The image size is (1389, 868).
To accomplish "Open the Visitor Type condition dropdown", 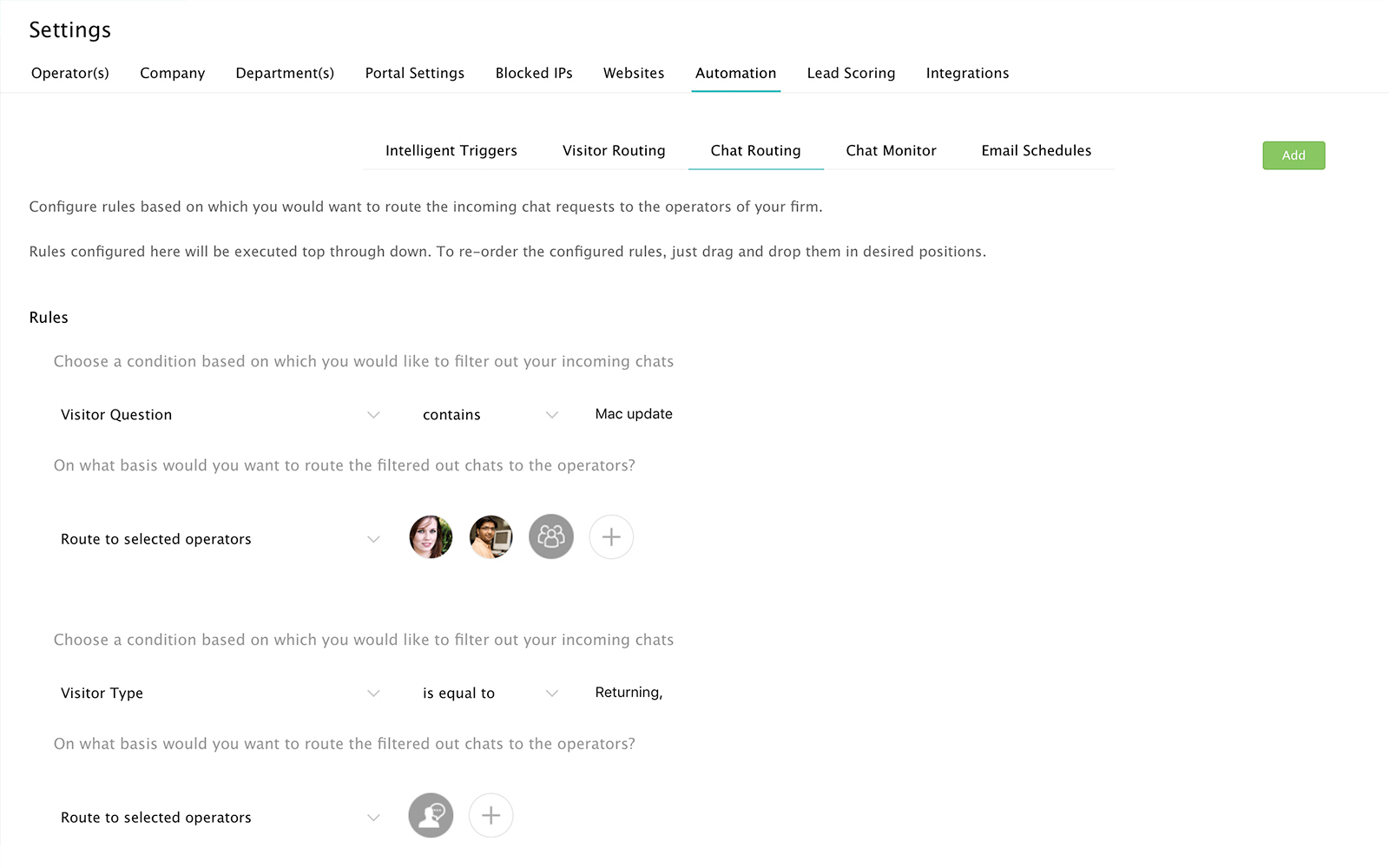I will tap(221, 693).
